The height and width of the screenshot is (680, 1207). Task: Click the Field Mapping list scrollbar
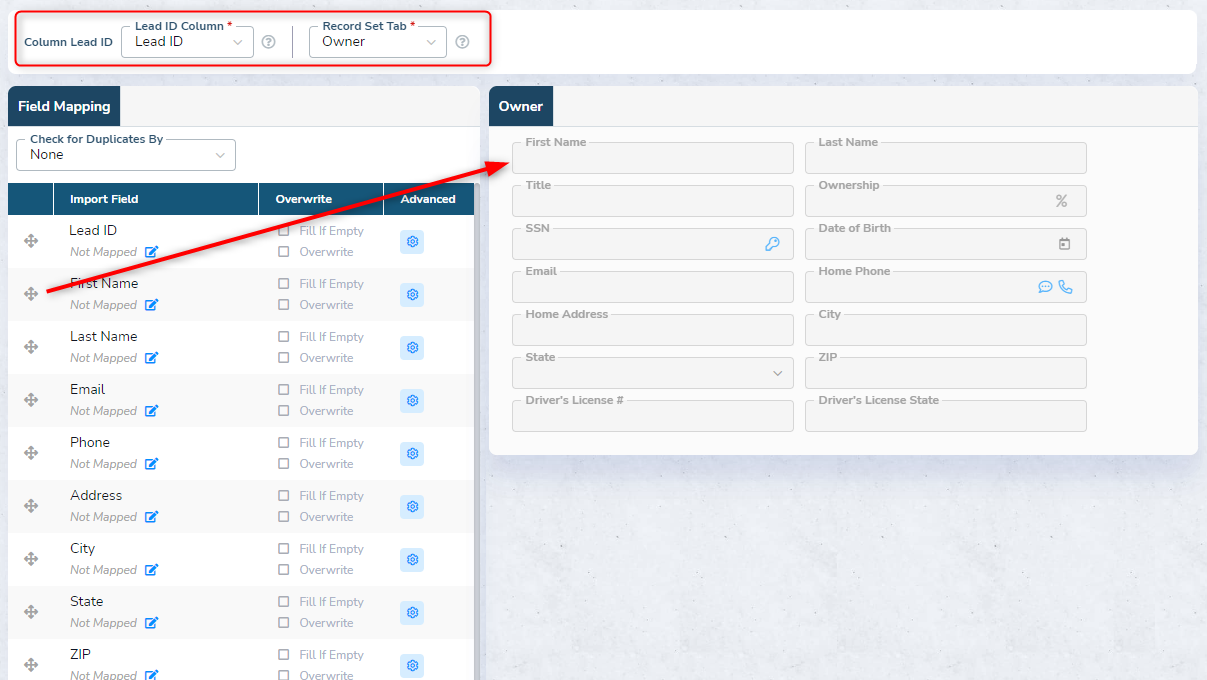476,431
